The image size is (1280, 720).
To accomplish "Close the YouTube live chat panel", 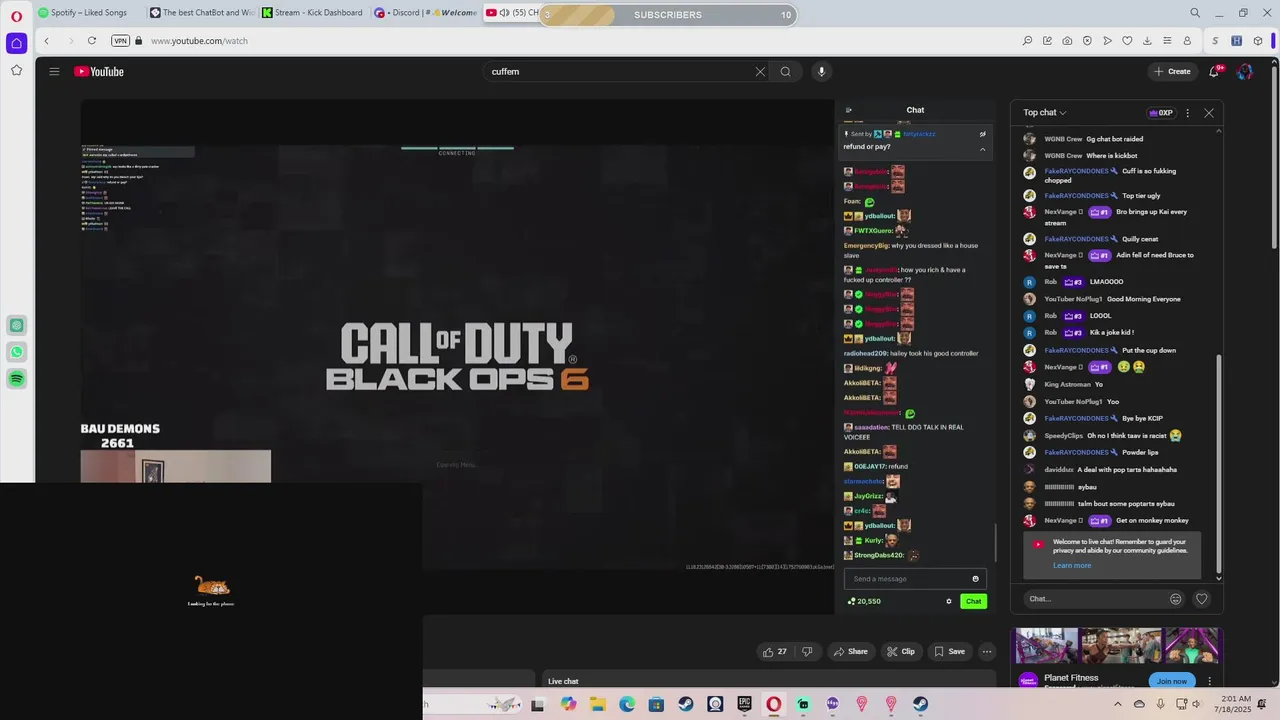I will pos(1209,113).
